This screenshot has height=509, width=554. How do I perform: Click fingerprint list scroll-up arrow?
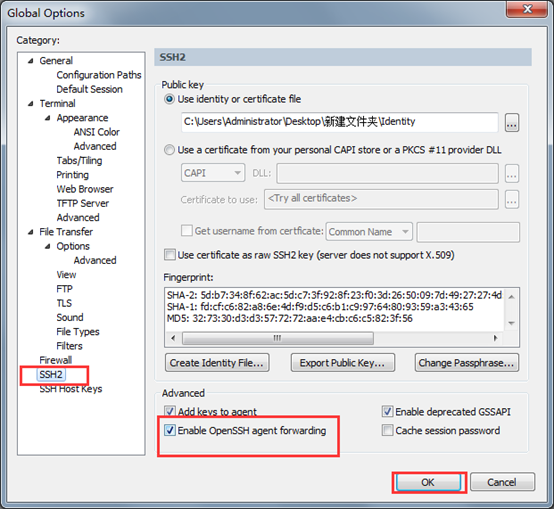coord(511,297)
